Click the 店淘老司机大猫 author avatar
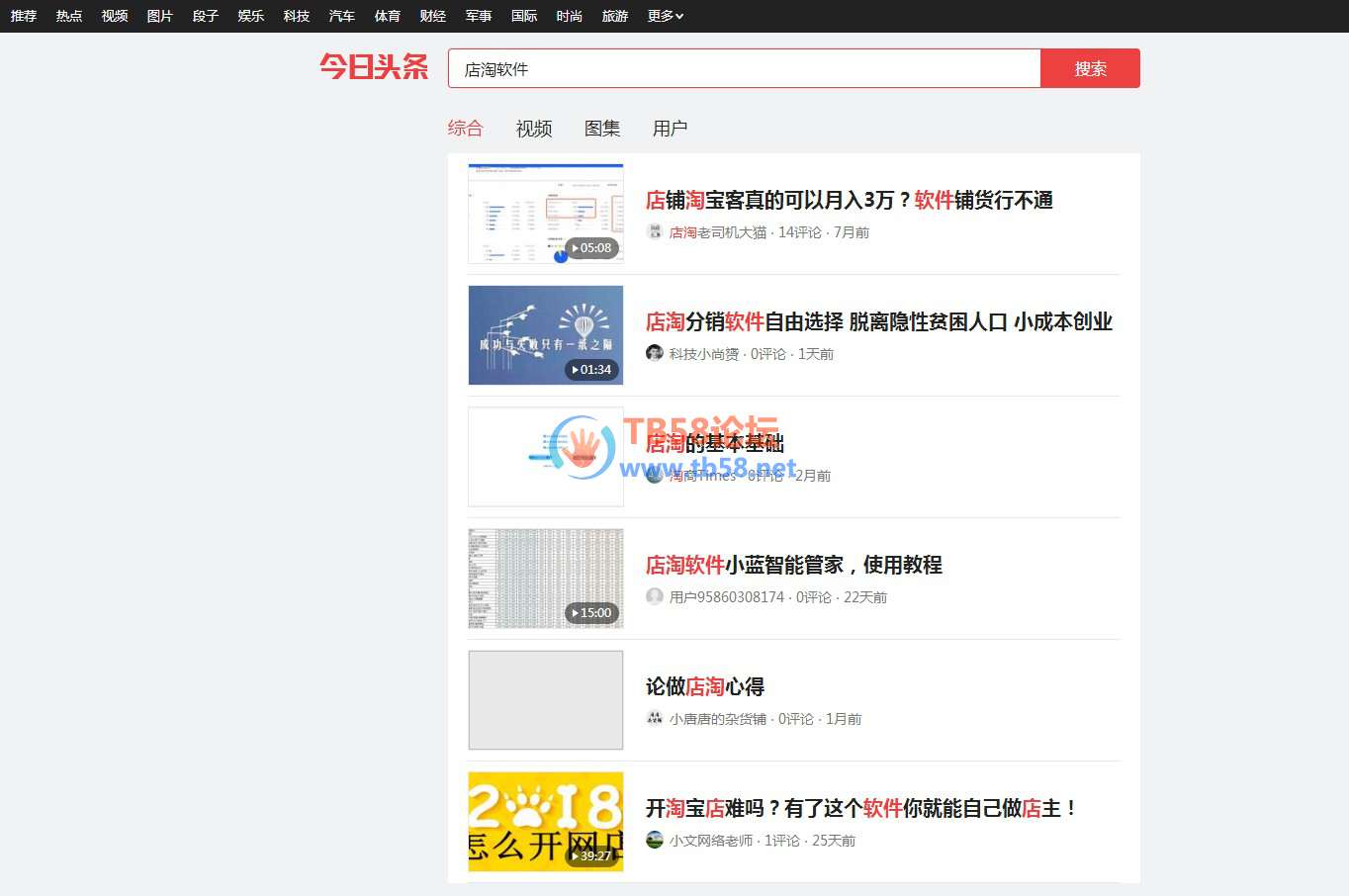Image resolution: width=1349 pixels, height=896 pixels. 654,231
